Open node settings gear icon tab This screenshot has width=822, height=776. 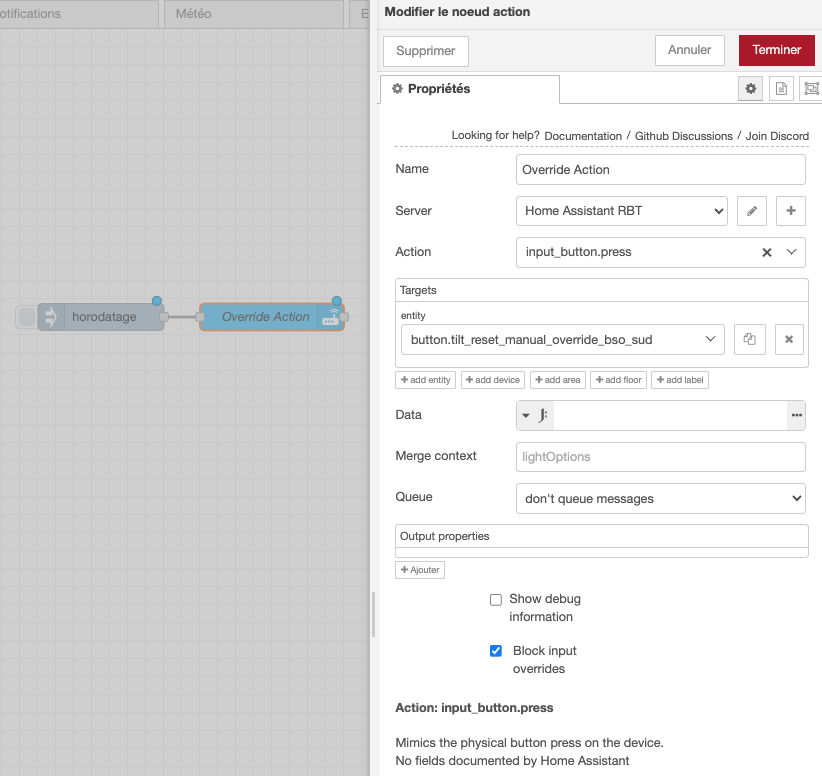750,89
